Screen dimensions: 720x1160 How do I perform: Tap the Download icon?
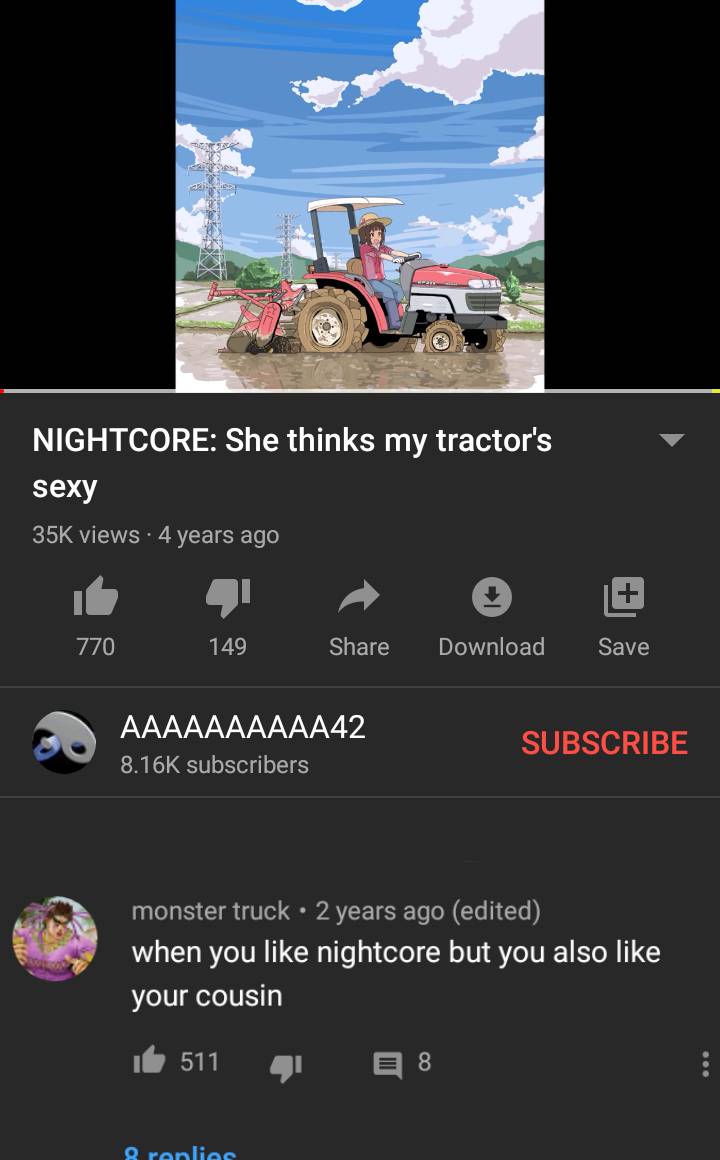tap(491, 596)
